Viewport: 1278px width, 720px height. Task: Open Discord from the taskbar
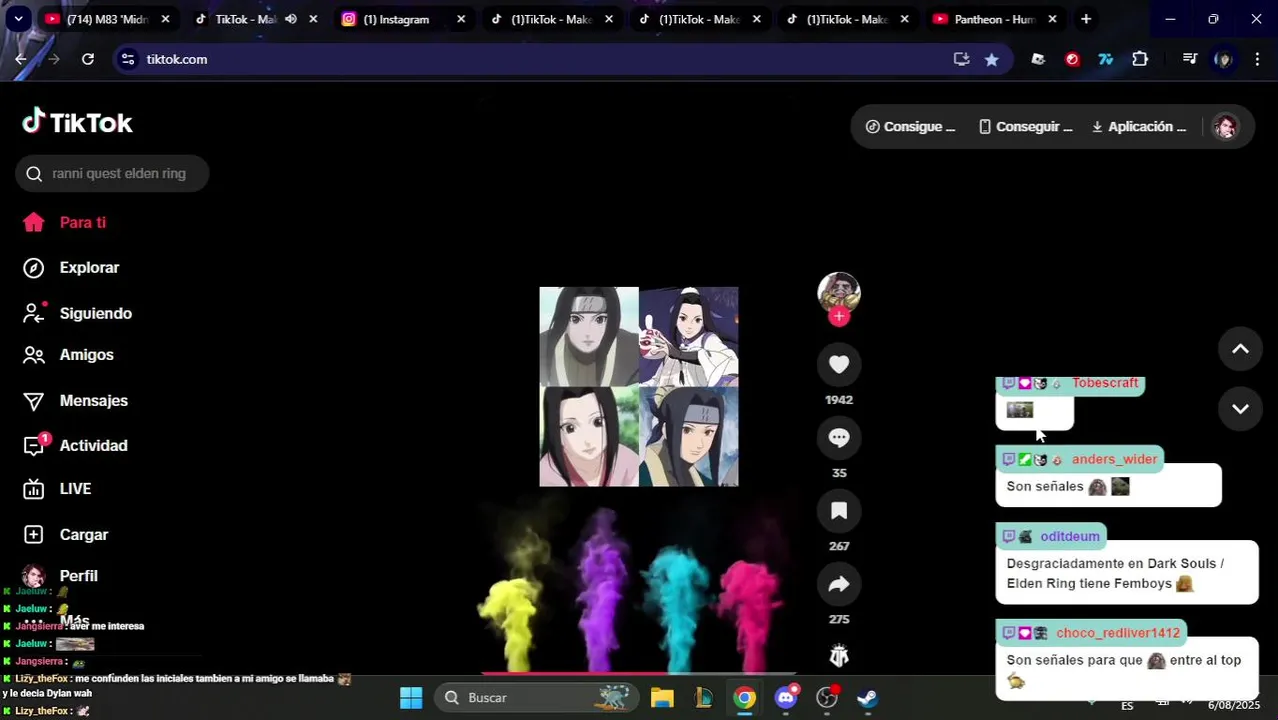[786, 697]
